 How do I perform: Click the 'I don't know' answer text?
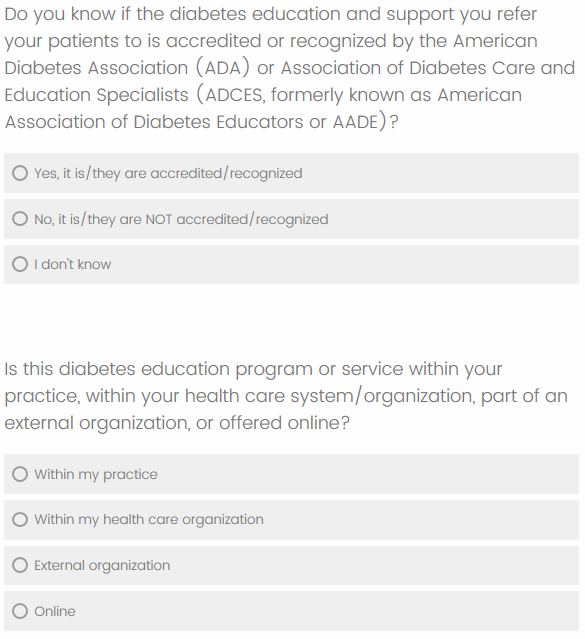pyautogui.click(x=73, y=264)
